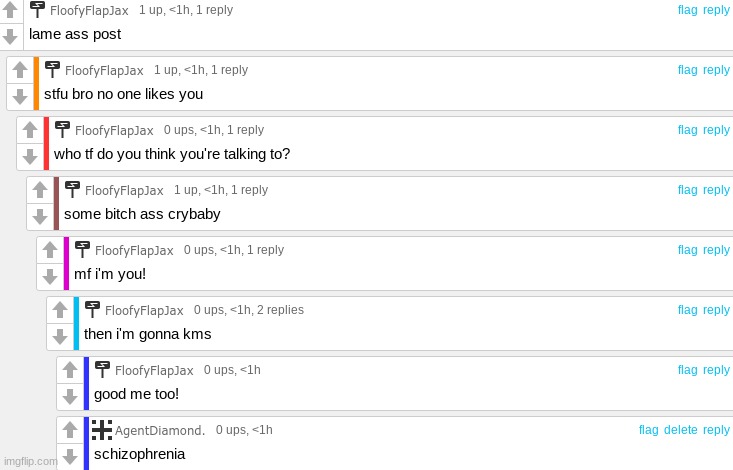
Task: Upvote the 'good me too!' comment
Action: coord(70,370)
